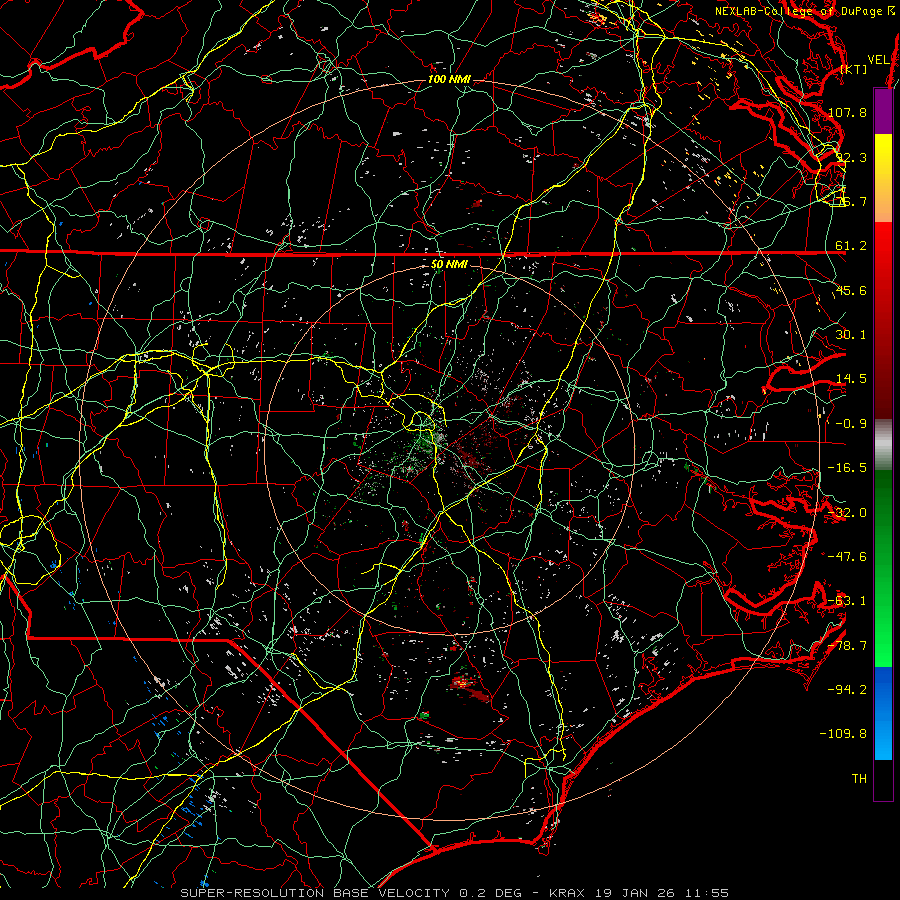This screenshot has width=900, height=900.
Task: Pick the black TH segment of the color bar
Action: click(883, 779)
